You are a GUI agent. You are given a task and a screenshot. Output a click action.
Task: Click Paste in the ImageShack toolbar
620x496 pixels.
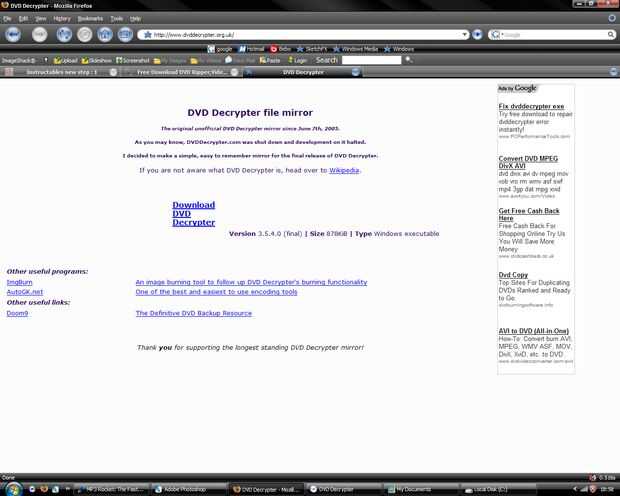270,61
